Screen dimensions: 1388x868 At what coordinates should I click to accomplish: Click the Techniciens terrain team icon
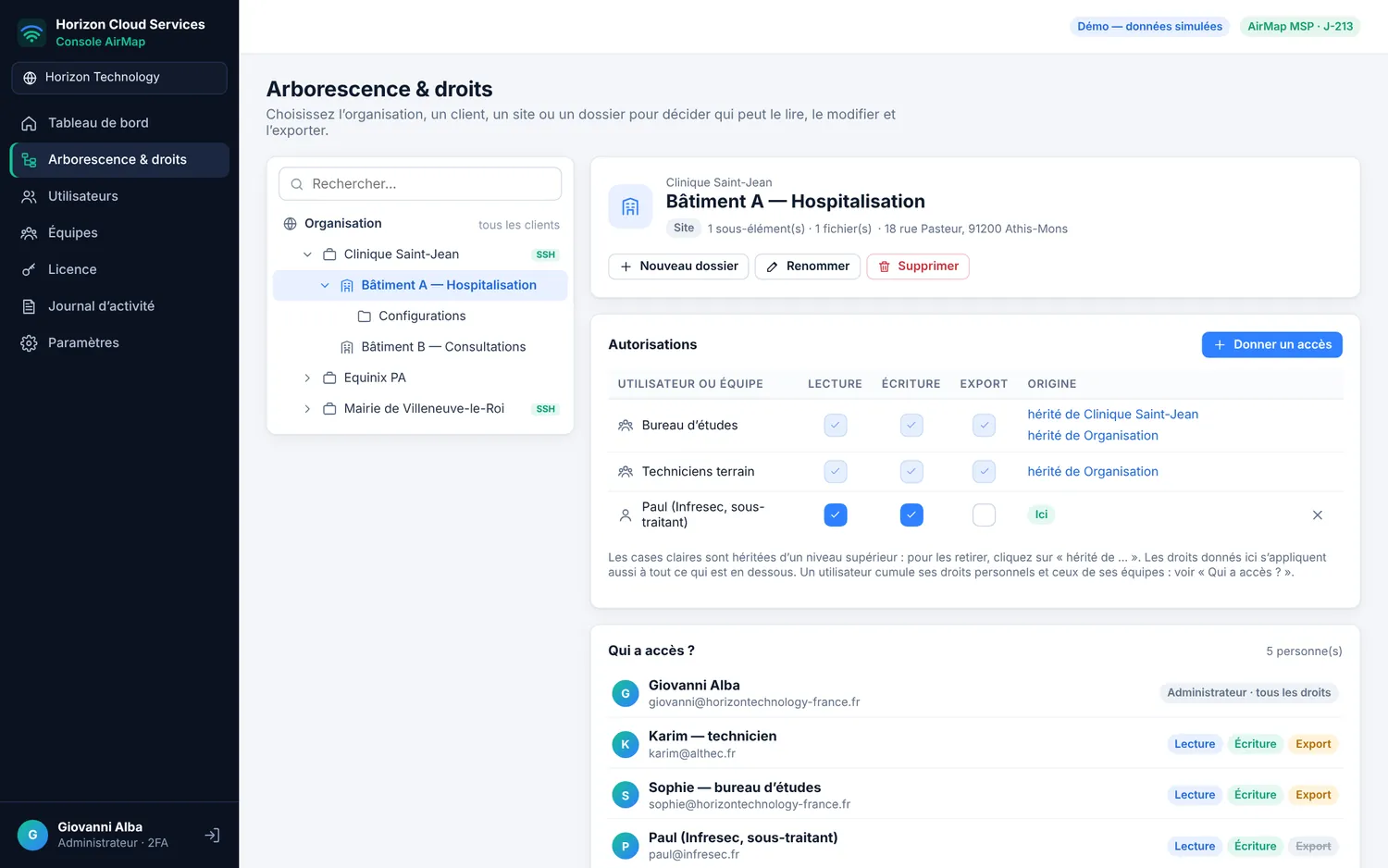point(626,472)
